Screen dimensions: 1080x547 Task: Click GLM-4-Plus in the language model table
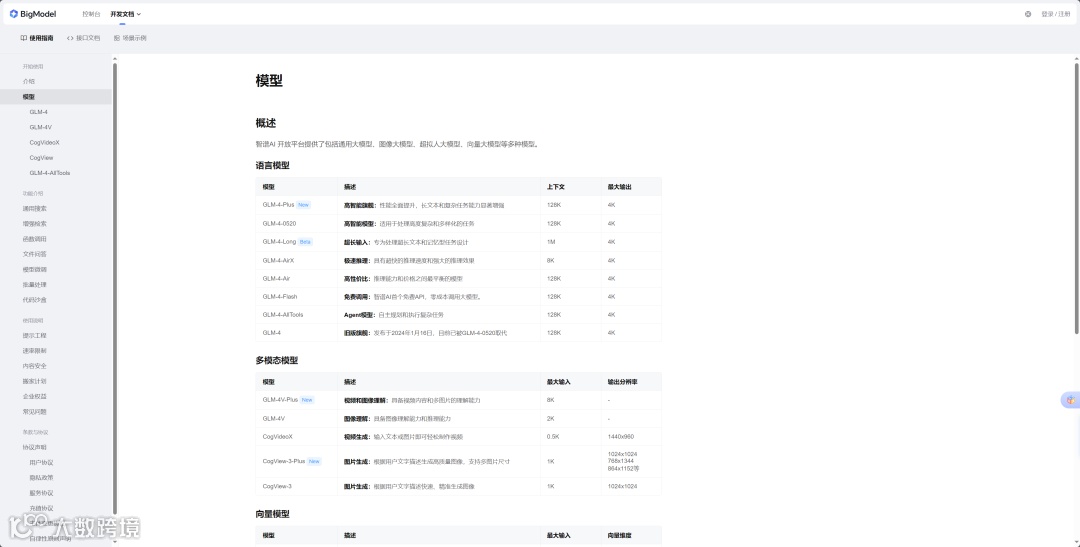point(278,205)
